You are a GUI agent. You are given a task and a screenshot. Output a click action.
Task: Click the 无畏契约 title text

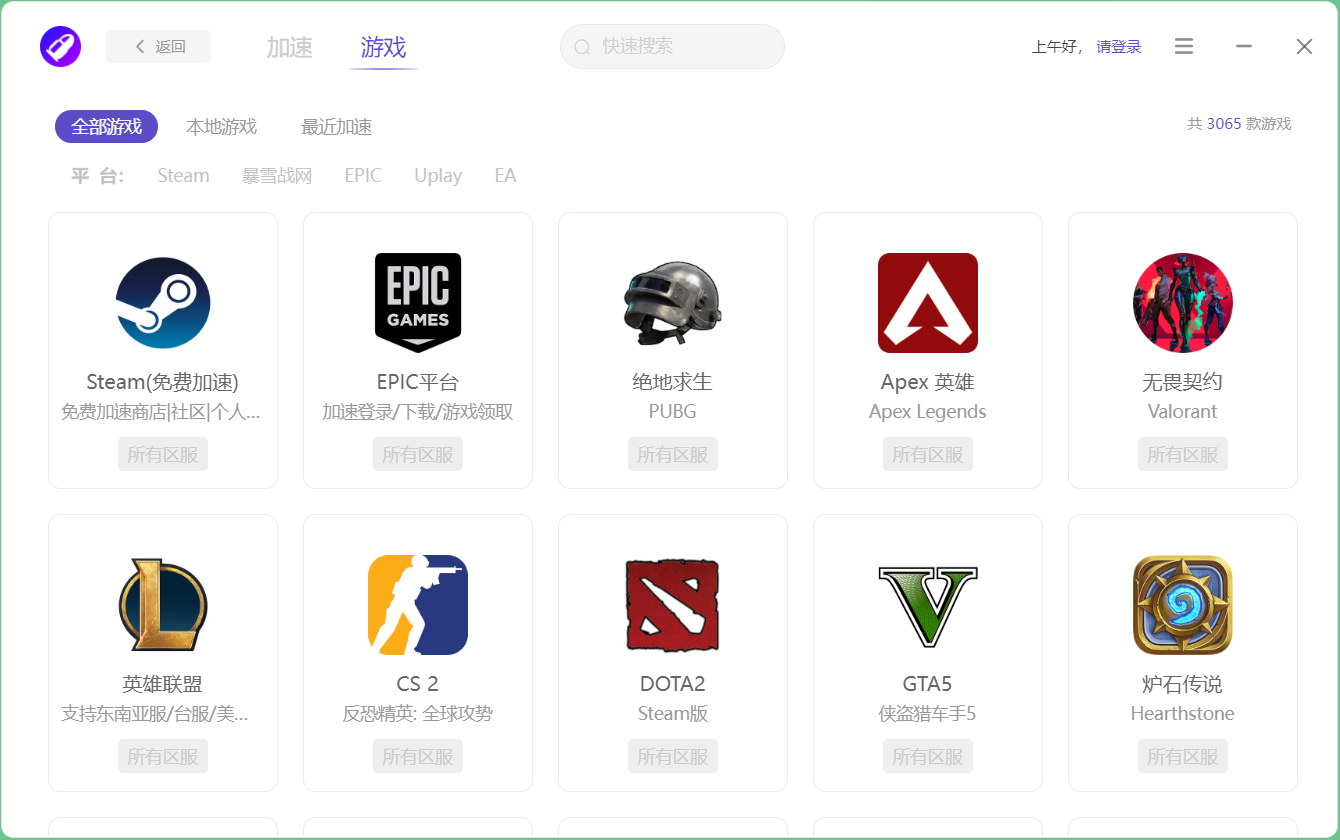pos(1183,382)
